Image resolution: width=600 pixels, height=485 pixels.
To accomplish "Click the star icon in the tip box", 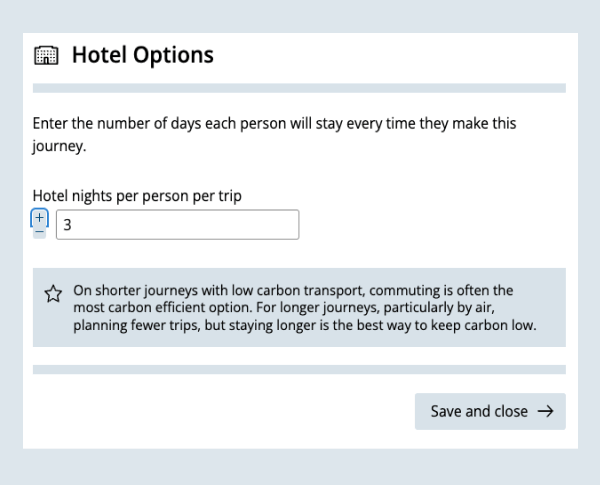I will (53, 293).
